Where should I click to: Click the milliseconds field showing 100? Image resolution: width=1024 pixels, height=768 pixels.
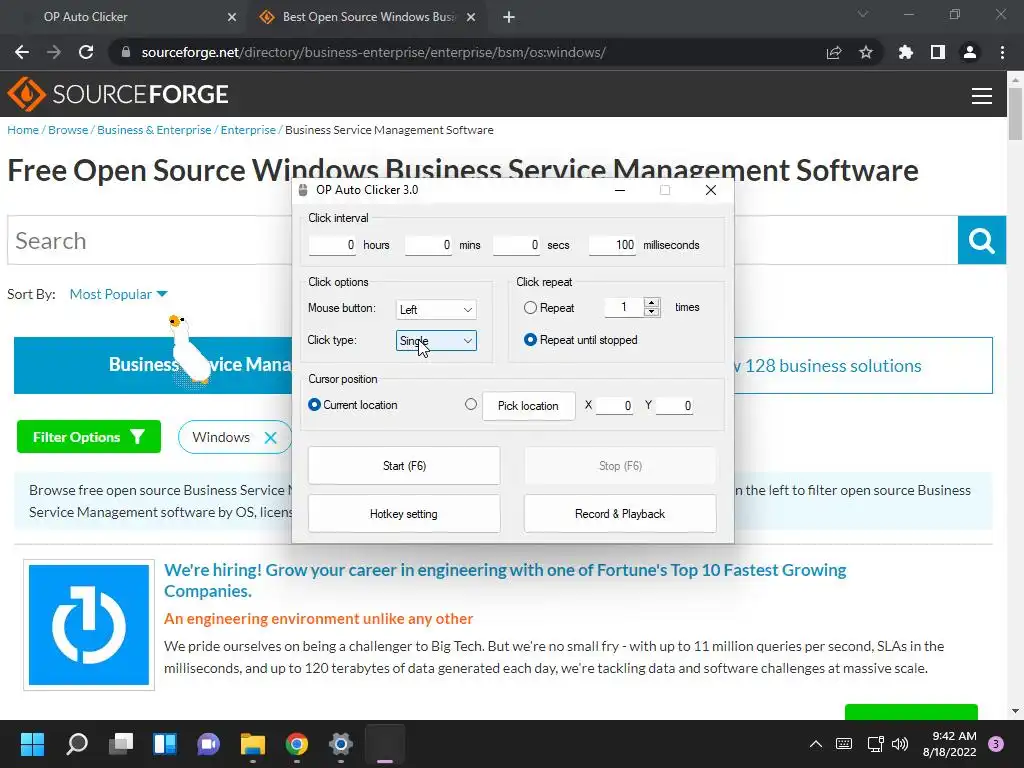[613, 245]
